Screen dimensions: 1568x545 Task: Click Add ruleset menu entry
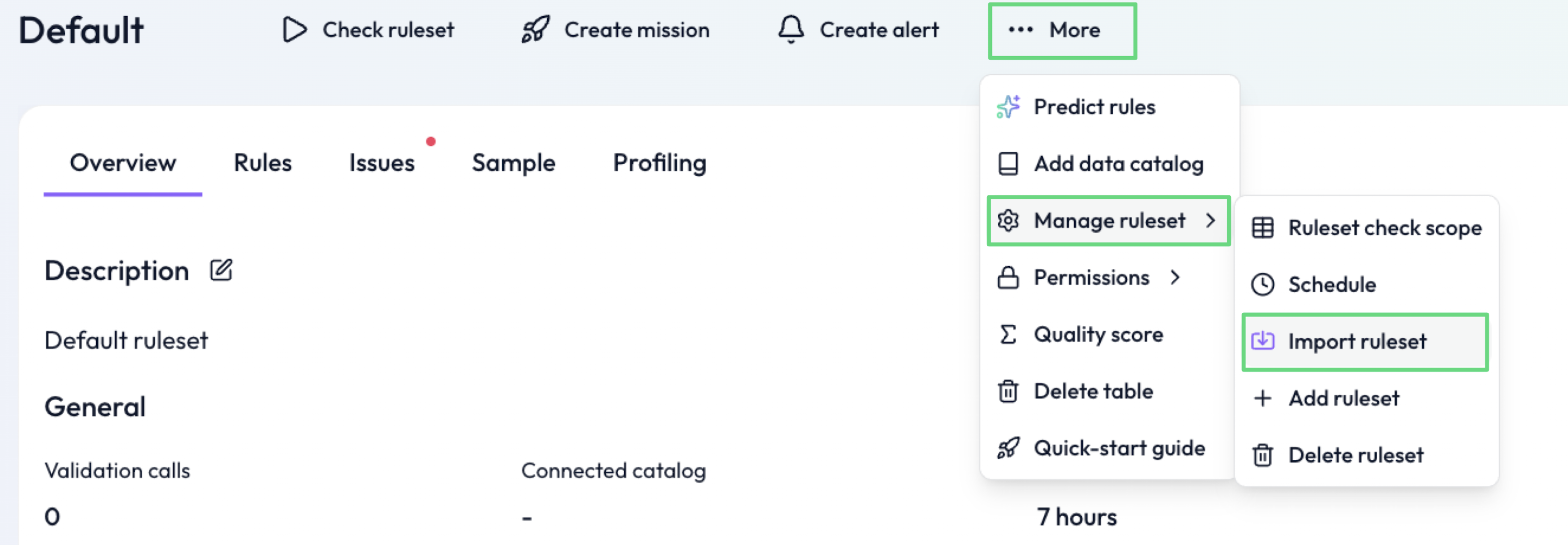pyautogui.click(x=1343, y=398)
